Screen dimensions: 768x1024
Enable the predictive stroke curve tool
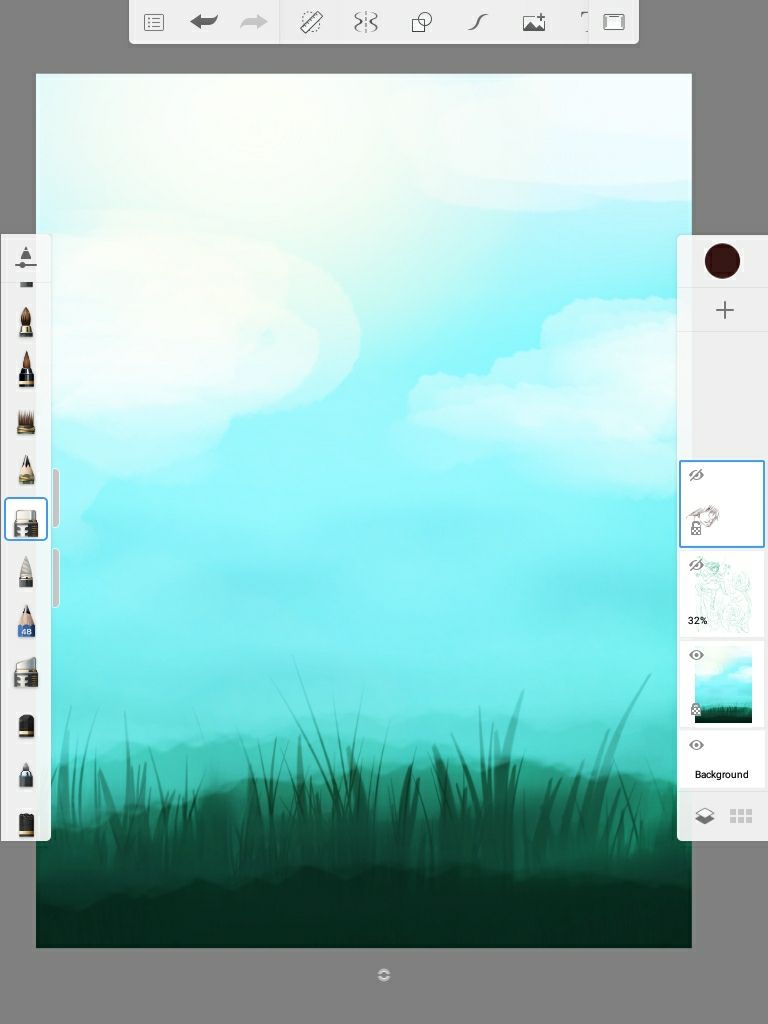click(x=478, y=23)
